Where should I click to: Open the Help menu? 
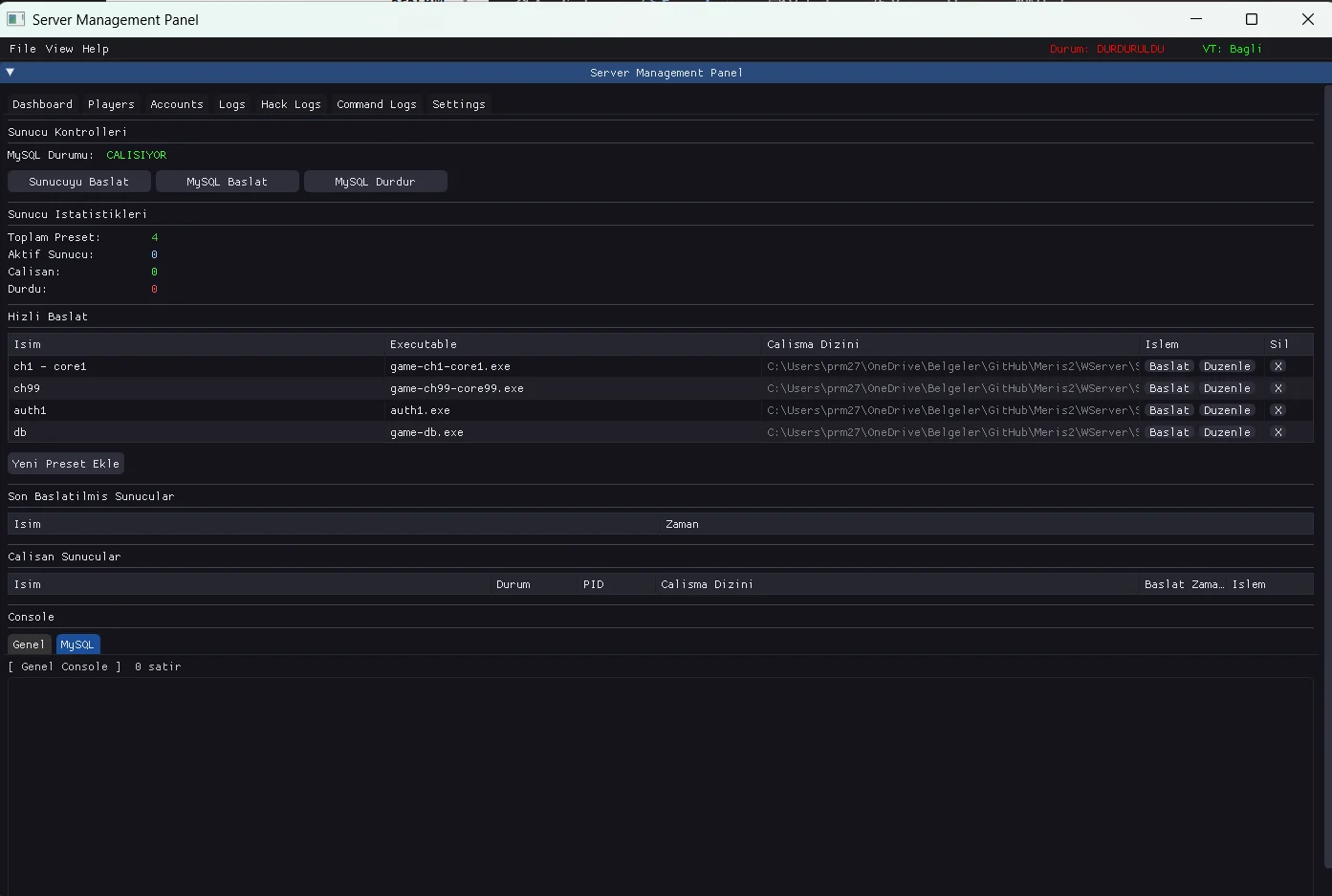96,49
